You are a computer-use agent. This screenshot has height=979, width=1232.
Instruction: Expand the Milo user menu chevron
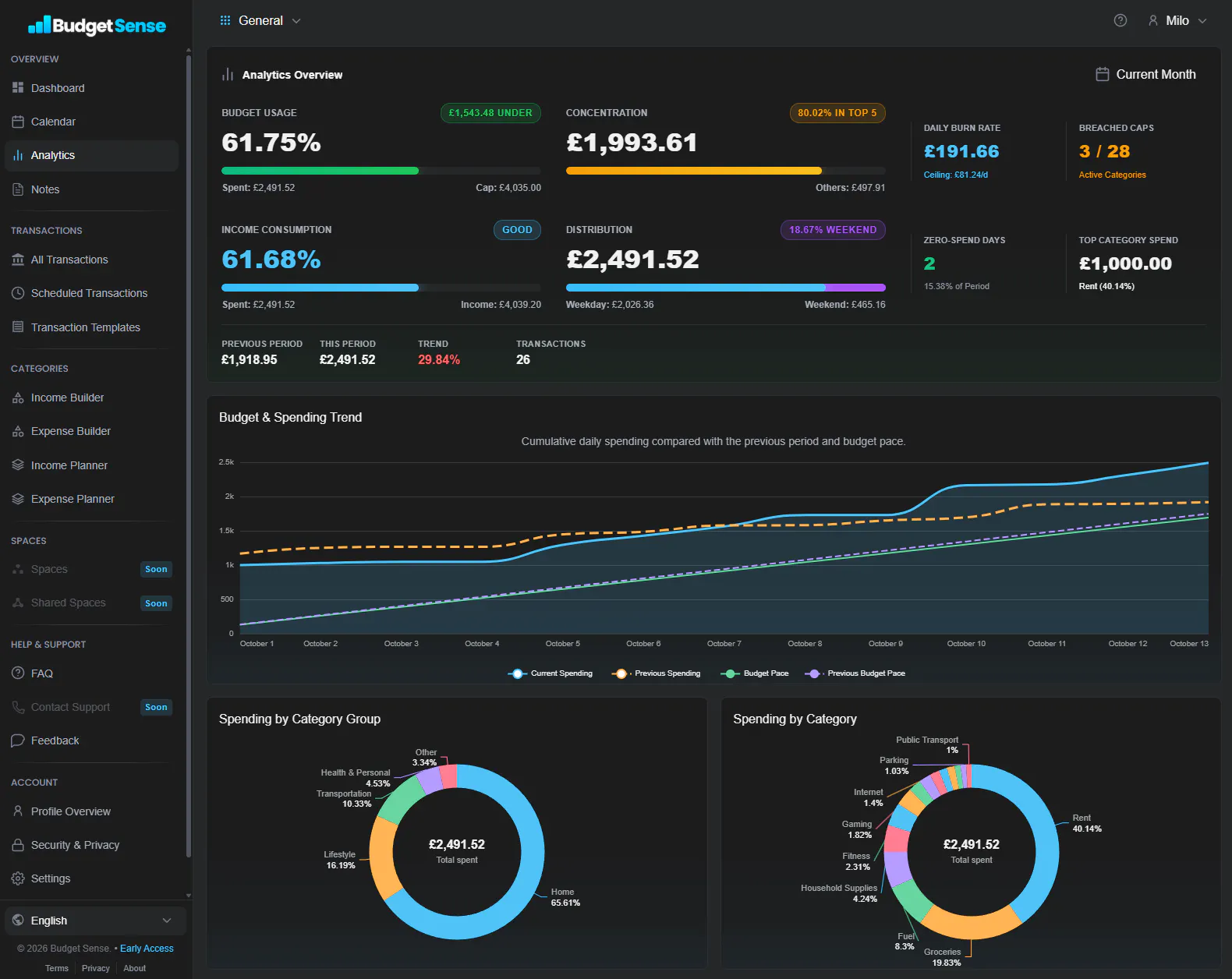click(1202, 21)
